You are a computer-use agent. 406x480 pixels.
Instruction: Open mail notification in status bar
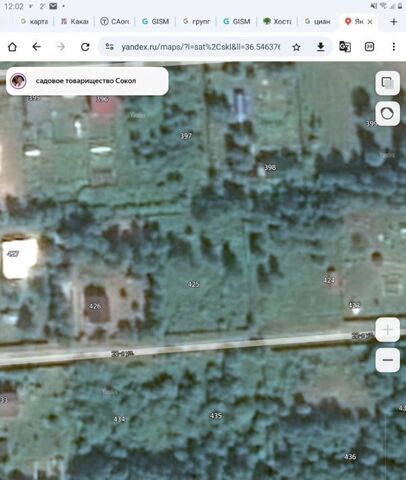pos(53,6)
